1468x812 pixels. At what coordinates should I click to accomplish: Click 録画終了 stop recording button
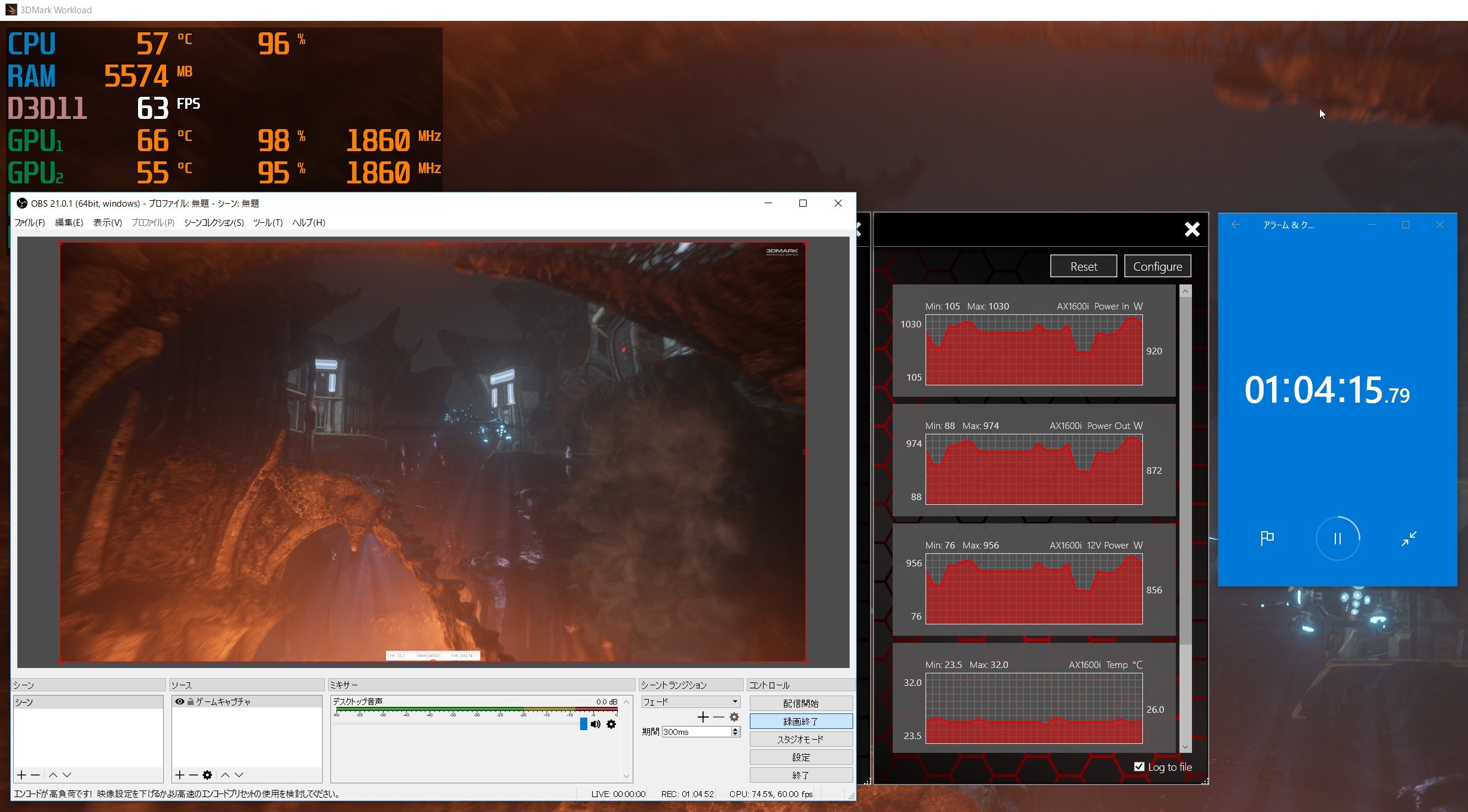click(x=801, y=721)
